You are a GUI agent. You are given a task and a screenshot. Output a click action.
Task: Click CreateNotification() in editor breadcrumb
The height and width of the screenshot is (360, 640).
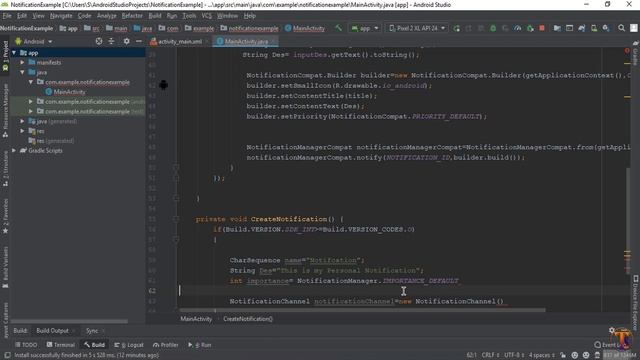(248, 319)
